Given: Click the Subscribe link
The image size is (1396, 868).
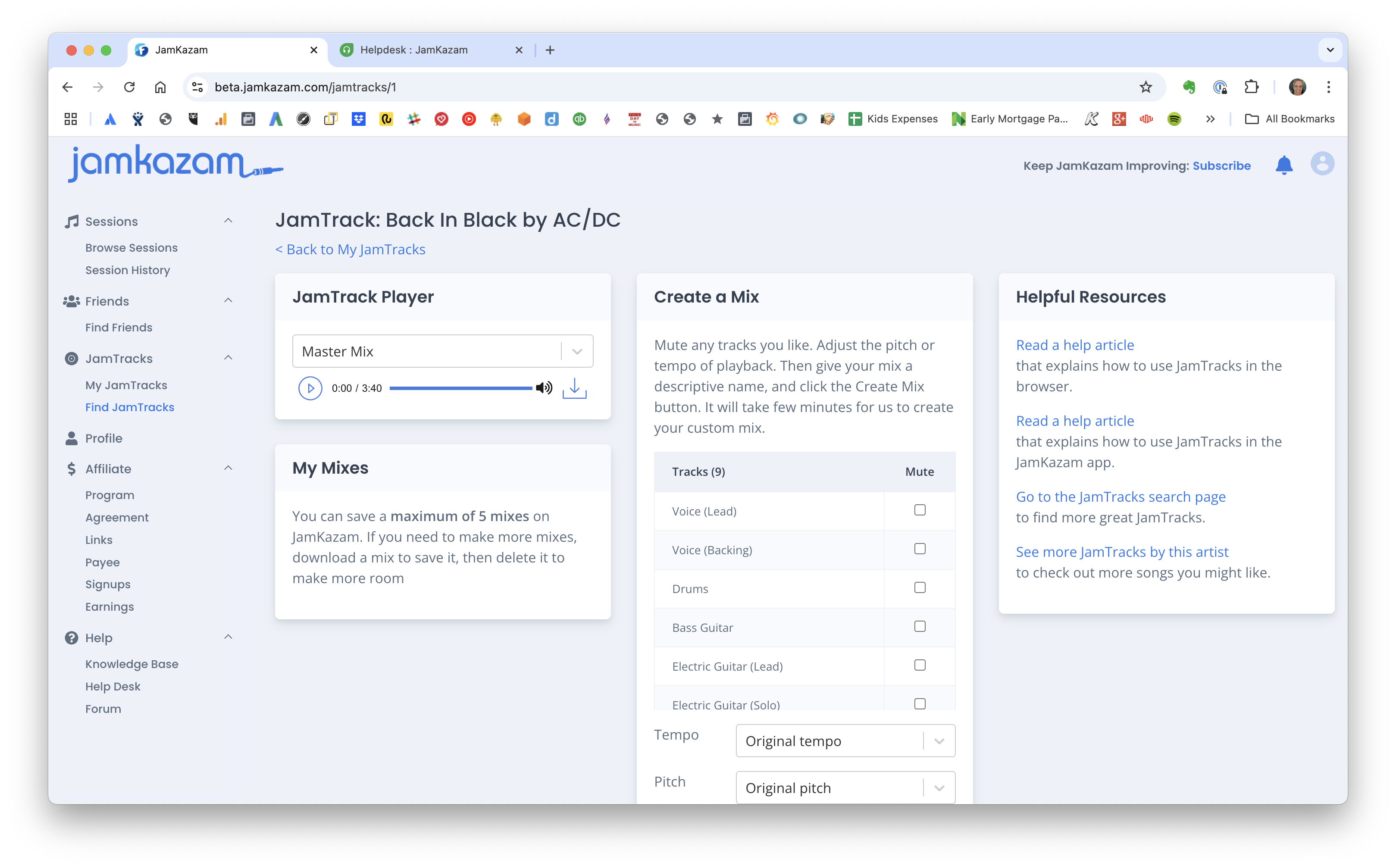Looking at the screenshot, I should click(1221, 166).
